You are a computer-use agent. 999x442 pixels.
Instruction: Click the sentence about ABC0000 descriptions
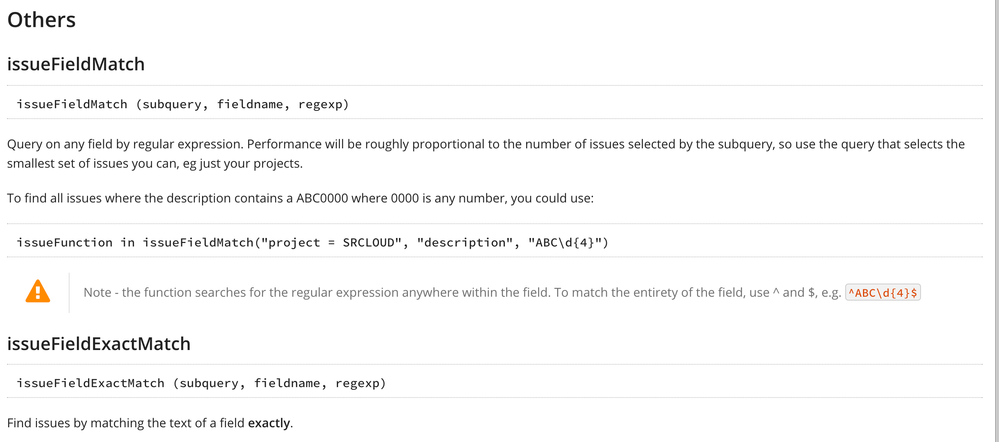point(300,198)
